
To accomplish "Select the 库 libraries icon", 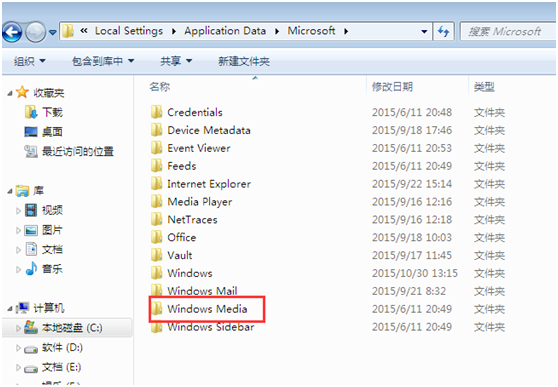I will [x=22, y=191].
